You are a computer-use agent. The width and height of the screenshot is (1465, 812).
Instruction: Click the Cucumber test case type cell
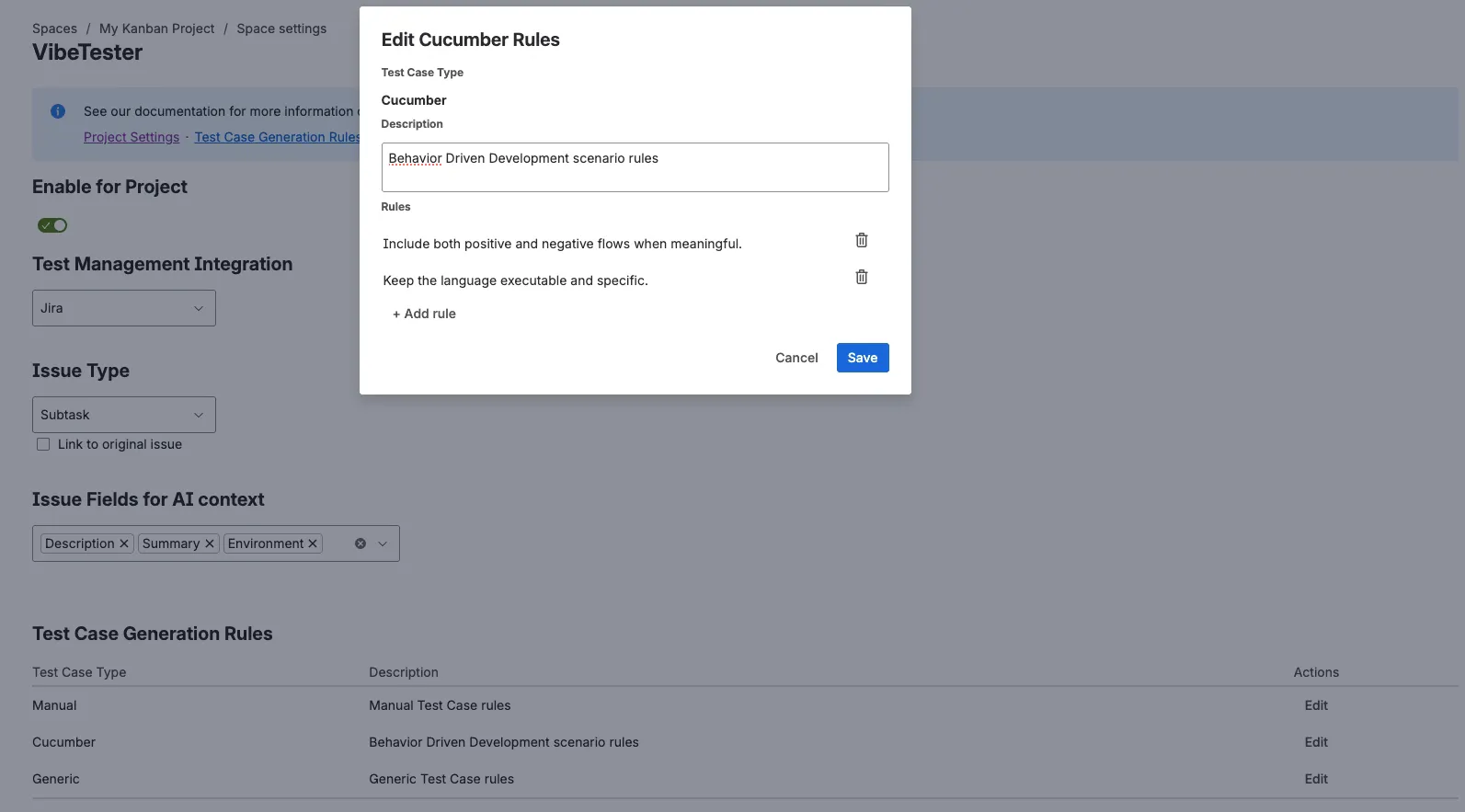tap(63, 742)
